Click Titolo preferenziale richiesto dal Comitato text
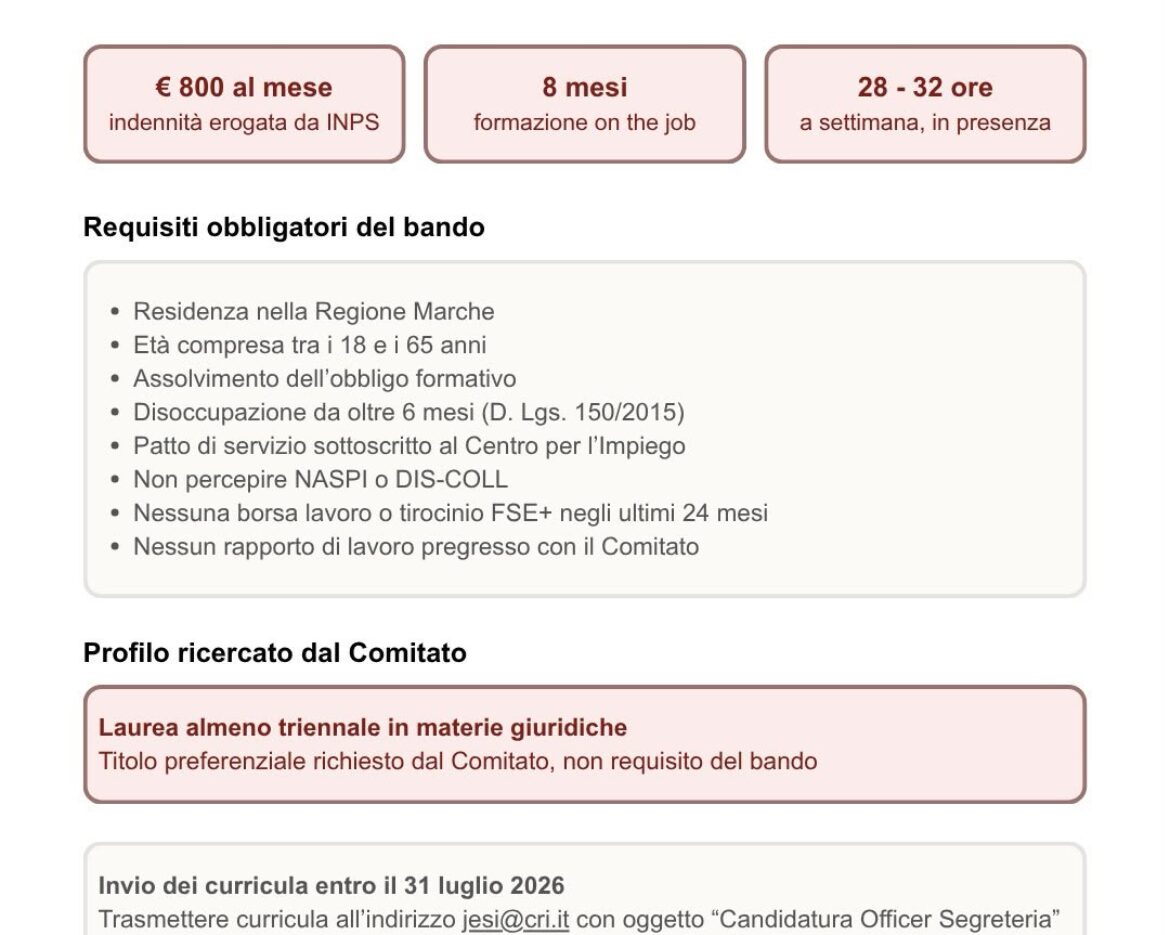 tap(457, 760)
